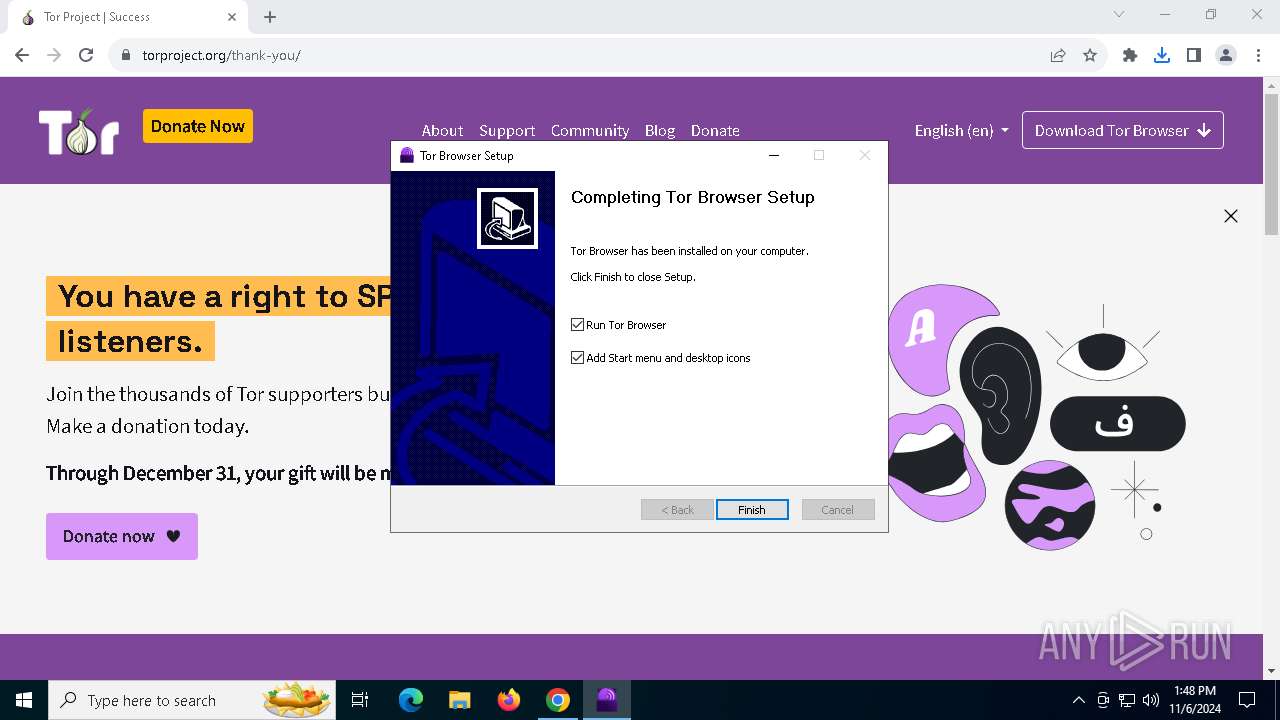The width and height of the screenshot is (1280, 720).
Task: Open the Blog menu item
Action: pos(660,130)
